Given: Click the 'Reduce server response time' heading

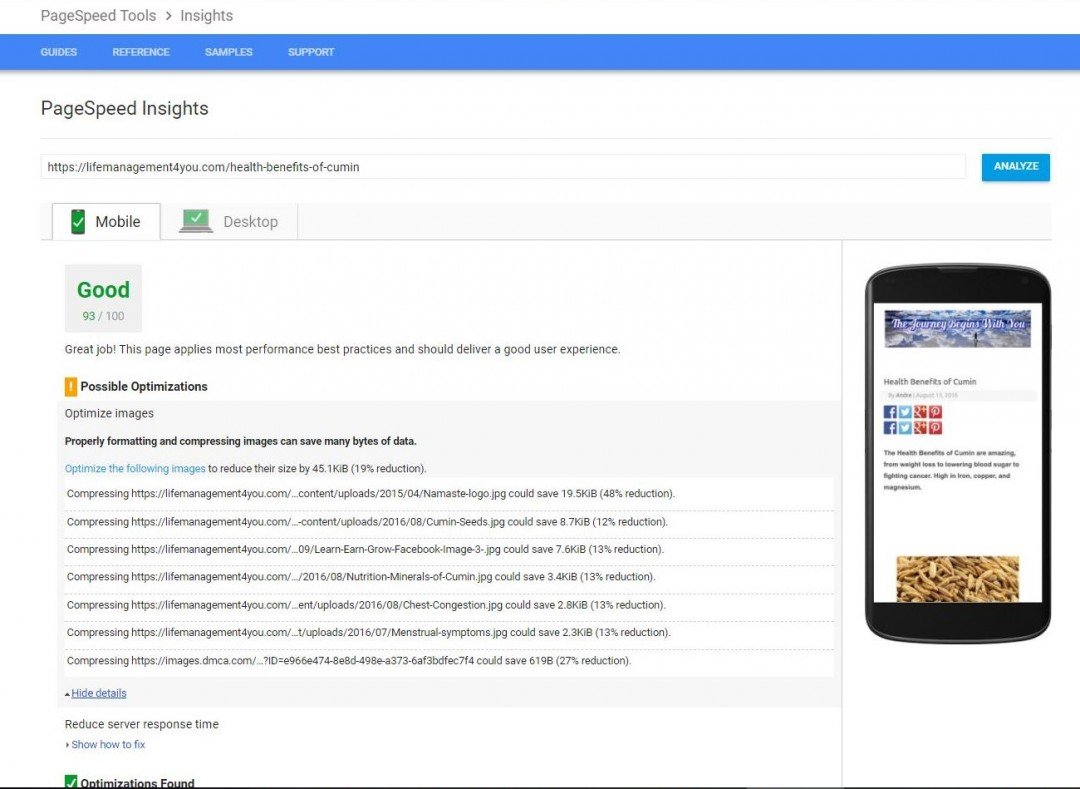Looking at the screenshot, I should click(142, 724).
